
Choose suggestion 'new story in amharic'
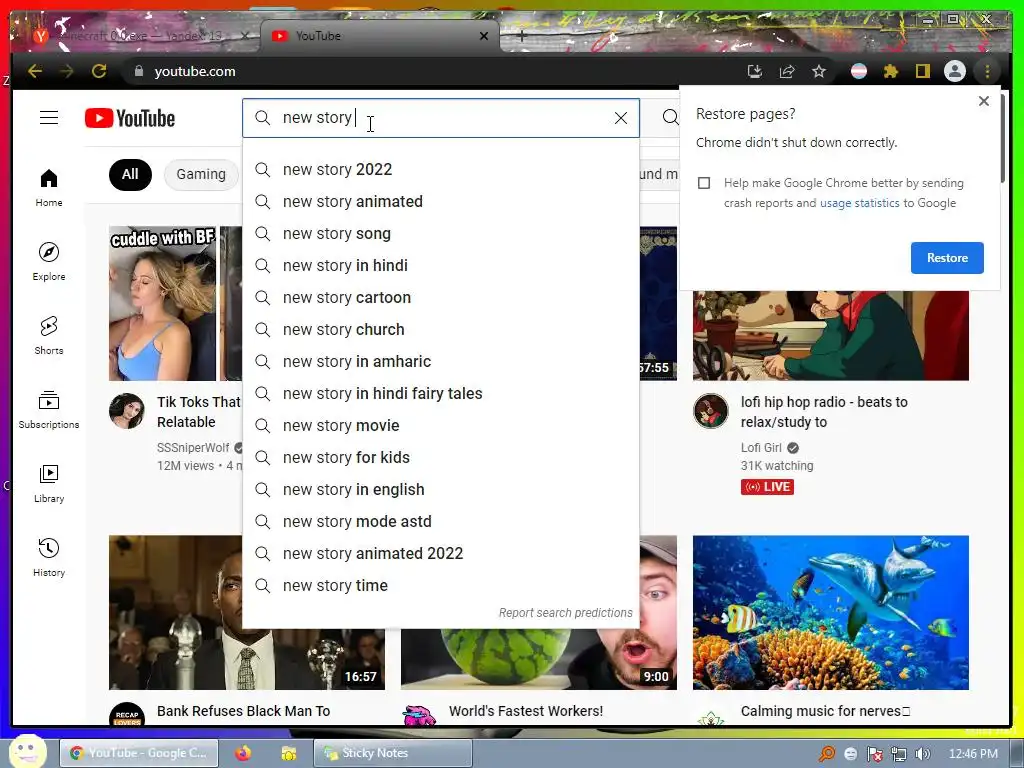pyautogui.click(x=441, y=362)
